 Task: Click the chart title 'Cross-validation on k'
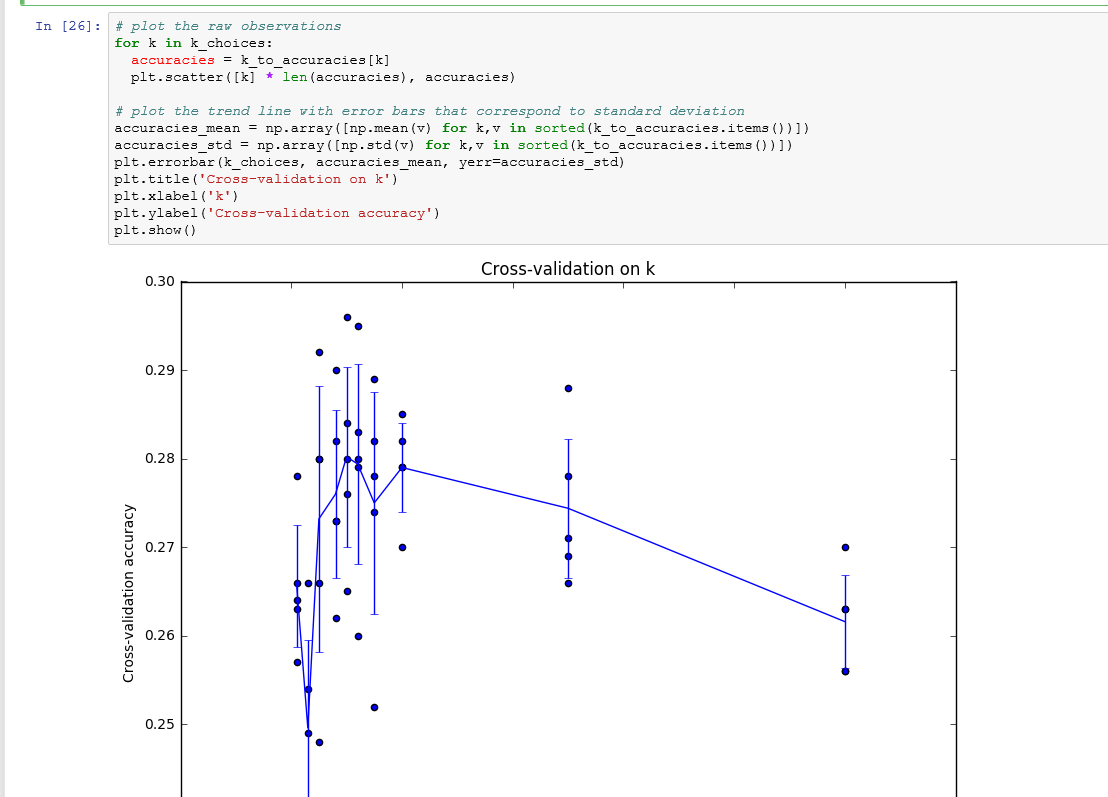pyautogui.click(x=567, y=268)
